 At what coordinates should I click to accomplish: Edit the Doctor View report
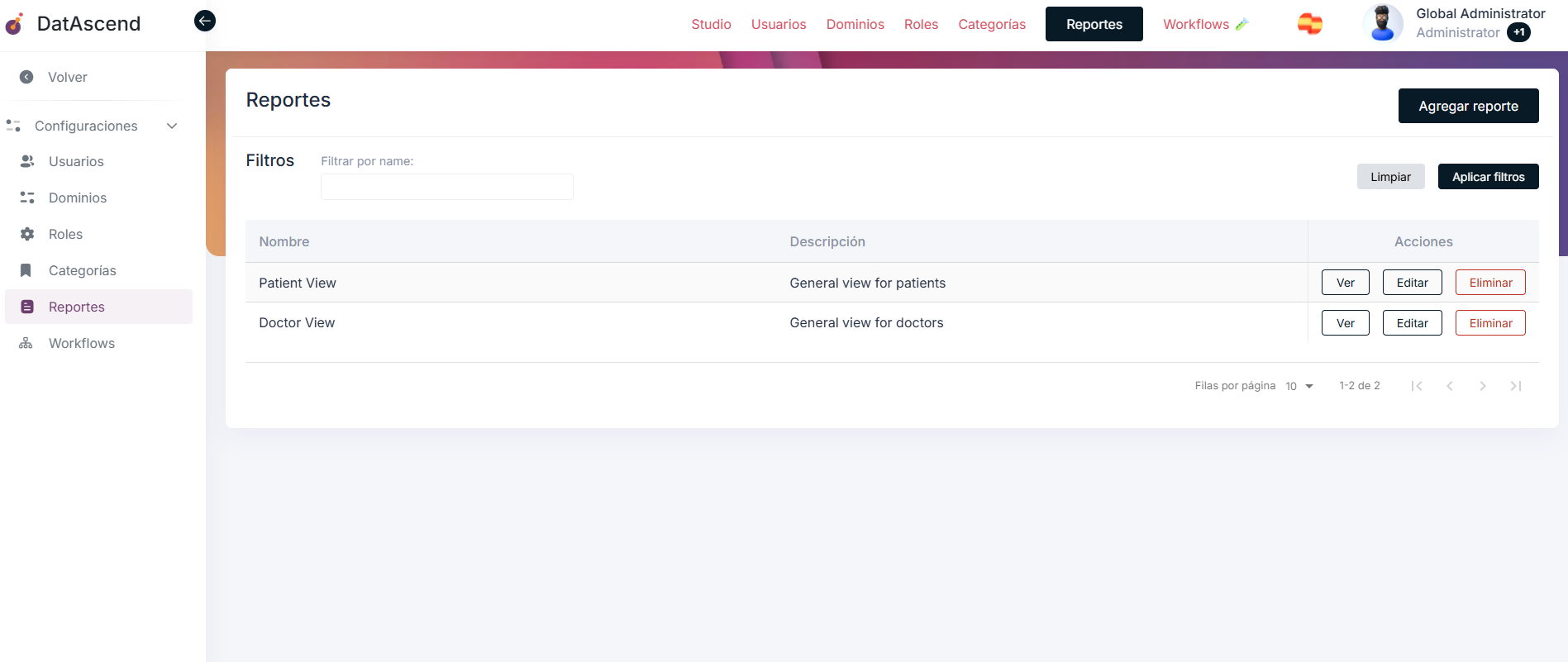click(x=1413, y=323)
